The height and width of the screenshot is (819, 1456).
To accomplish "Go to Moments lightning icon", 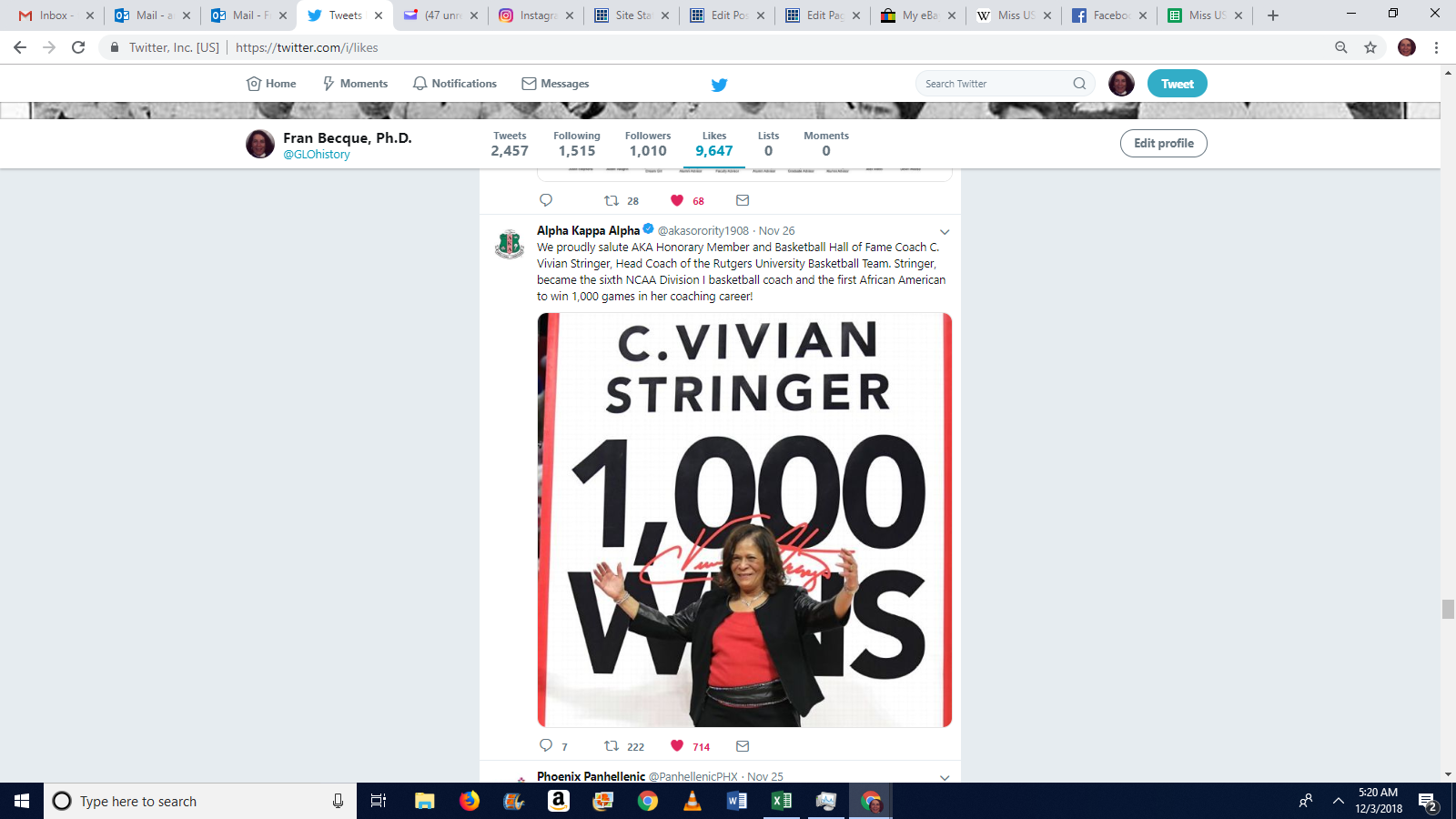I will click(329, 84).
